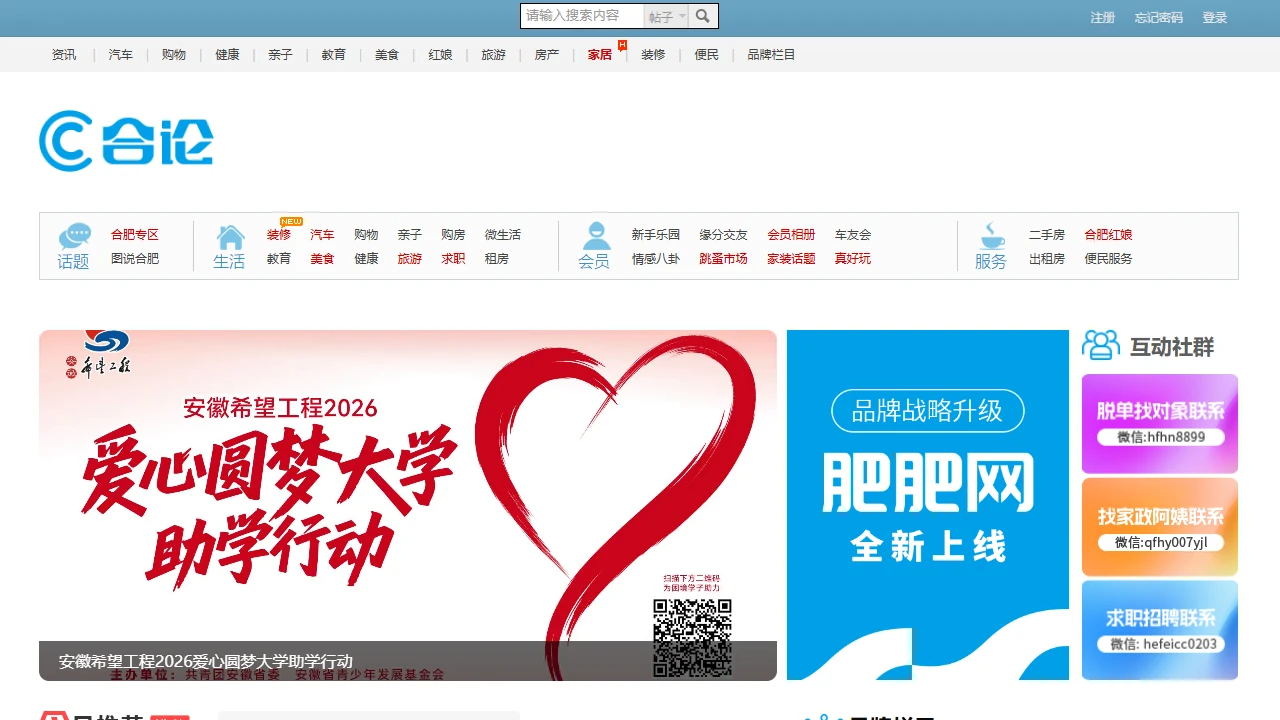Open the 图说合肥 link
Viewport: 1280px width, 720px height.
pos(135,259)
